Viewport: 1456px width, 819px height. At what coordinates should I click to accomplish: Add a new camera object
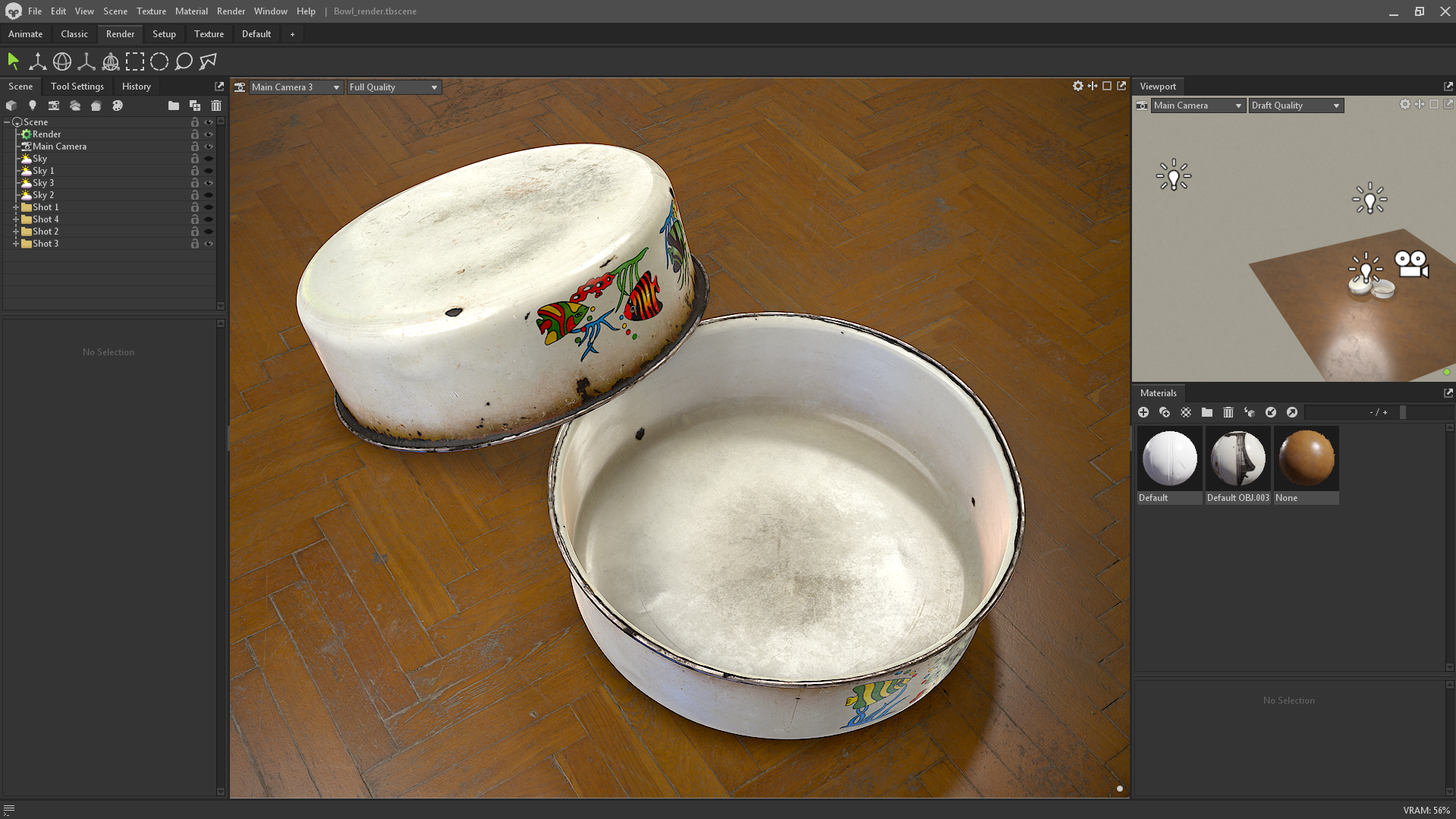(54, 106)
